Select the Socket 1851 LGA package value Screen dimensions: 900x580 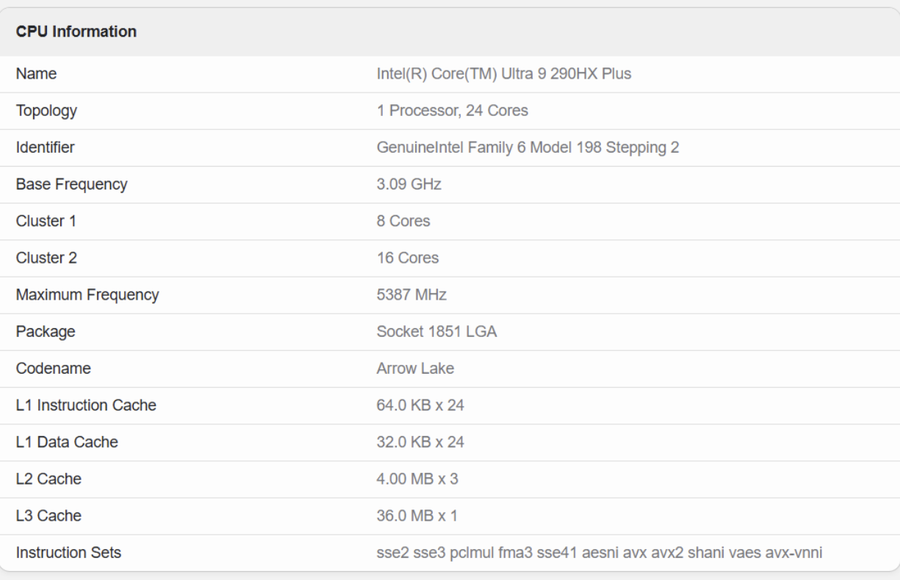pyautogui.click(x=436, y=332)
